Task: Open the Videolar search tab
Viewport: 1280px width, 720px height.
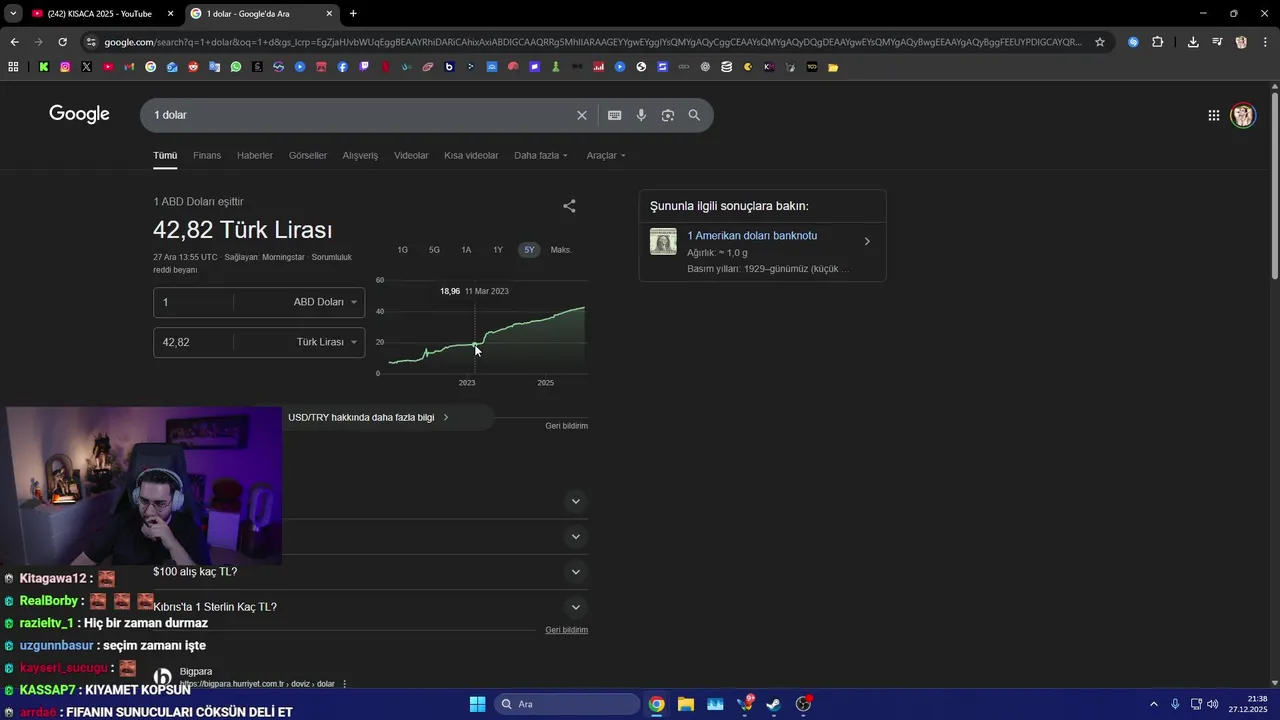Action: [411, 155]
